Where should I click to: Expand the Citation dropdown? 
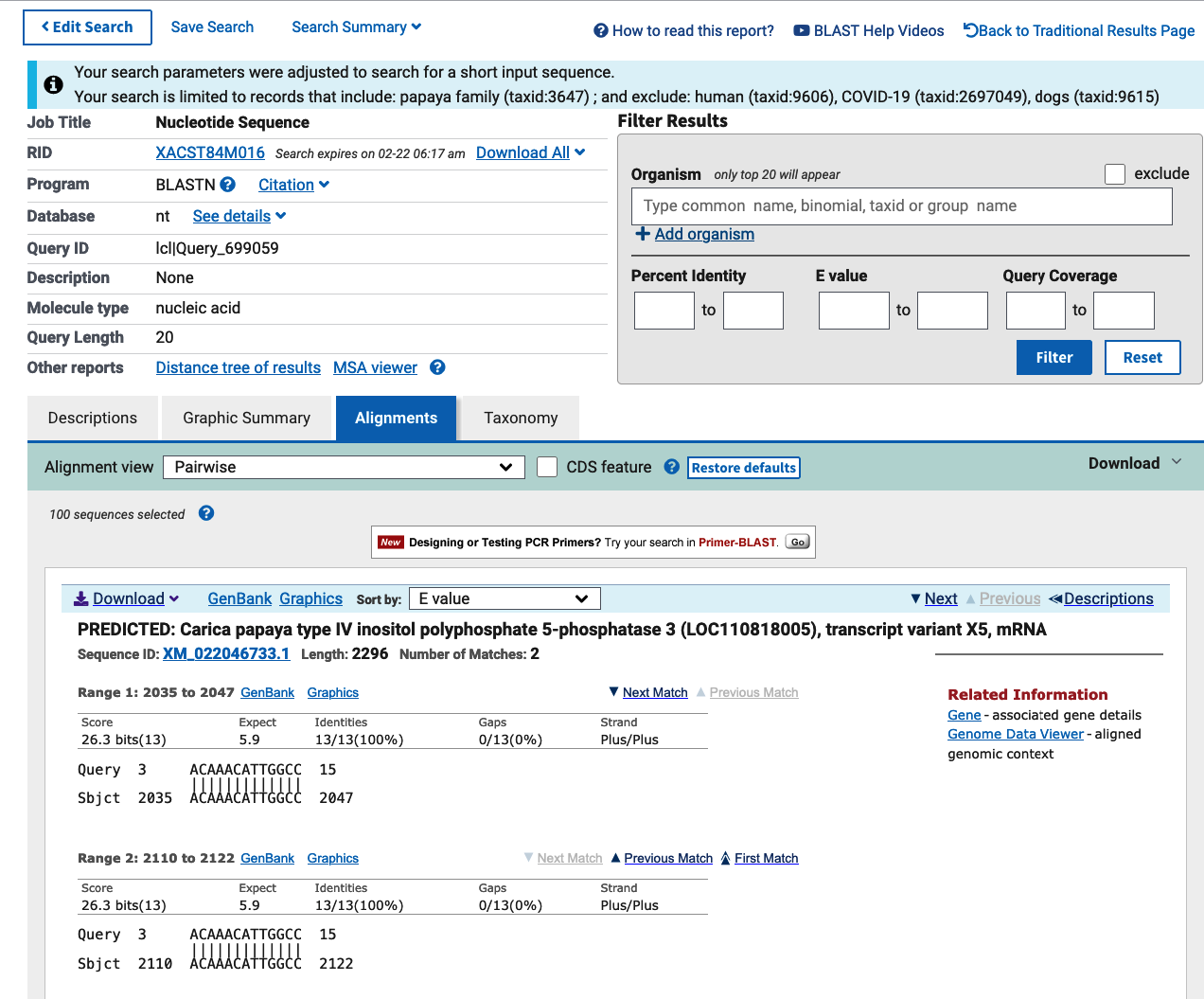point(294,185)
